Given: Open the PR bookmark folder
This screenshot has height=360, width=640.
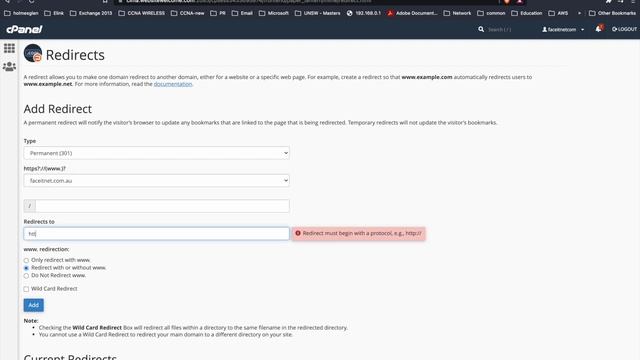Looking at the screenshot, I should pos(218,13).
